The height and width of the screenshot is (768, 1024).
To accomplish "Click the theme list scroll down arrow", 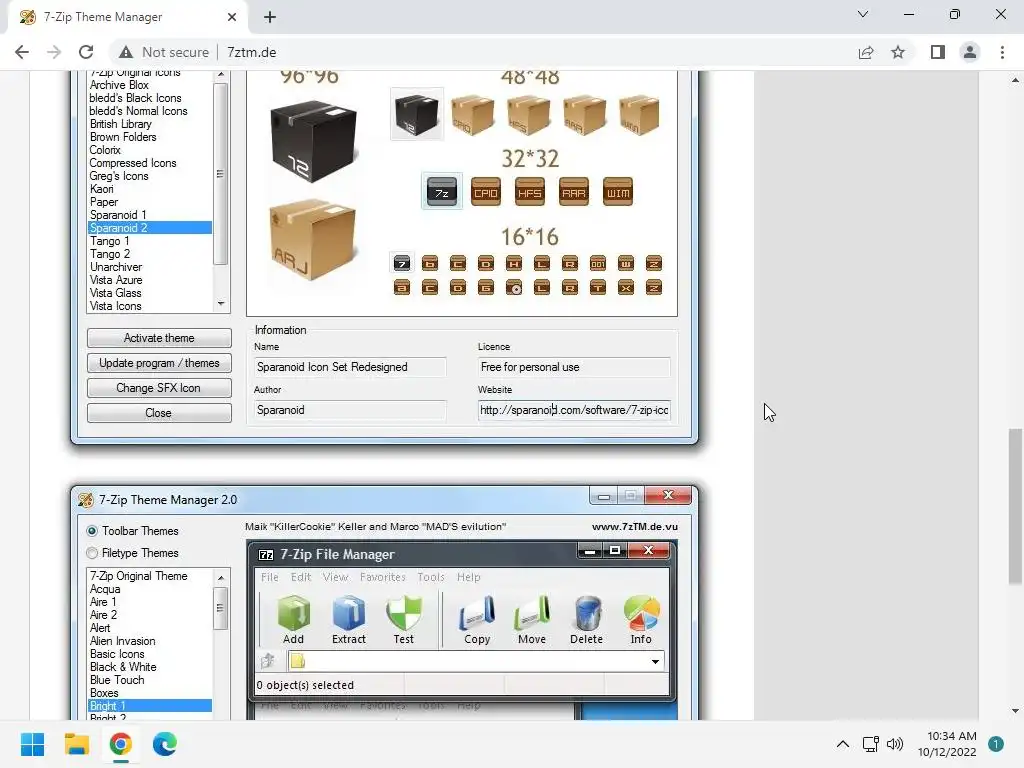I will 221,304.
